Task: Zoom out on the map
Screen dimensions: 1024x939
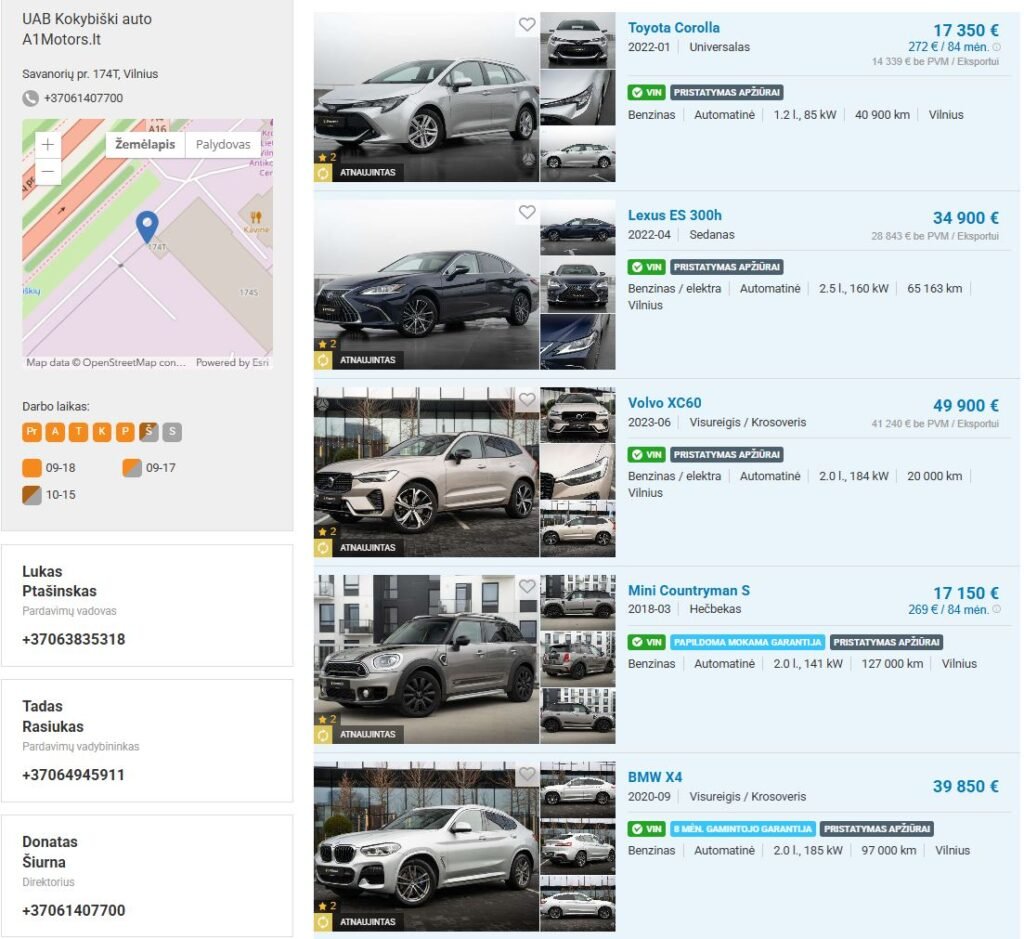Action: (x=48, y=172)
